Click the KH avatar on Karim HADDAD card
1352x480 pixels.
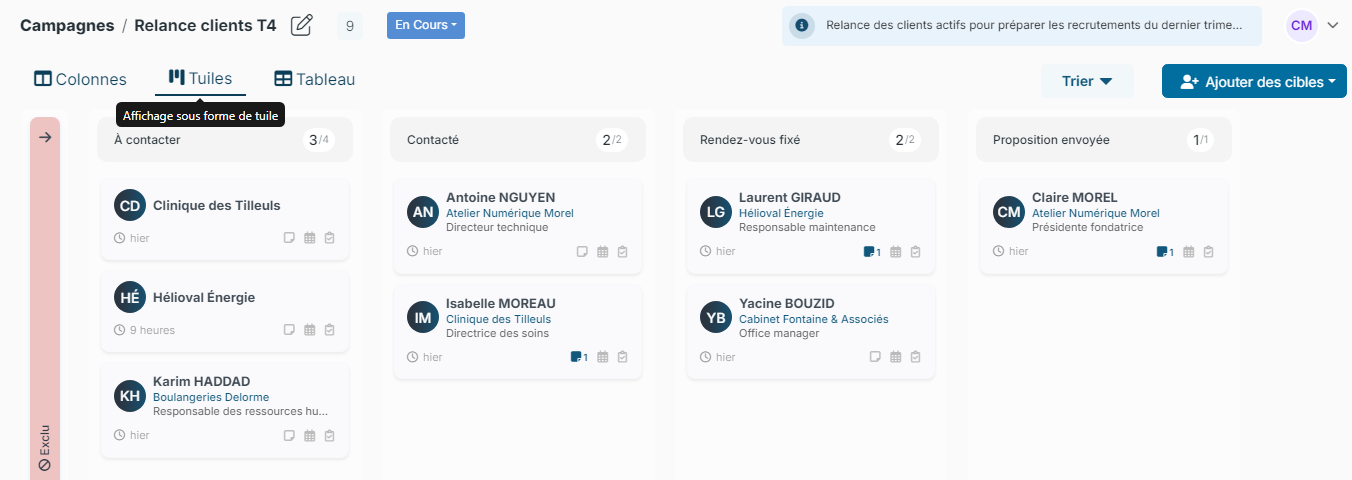pyautogui.click(x=130, y=396)
